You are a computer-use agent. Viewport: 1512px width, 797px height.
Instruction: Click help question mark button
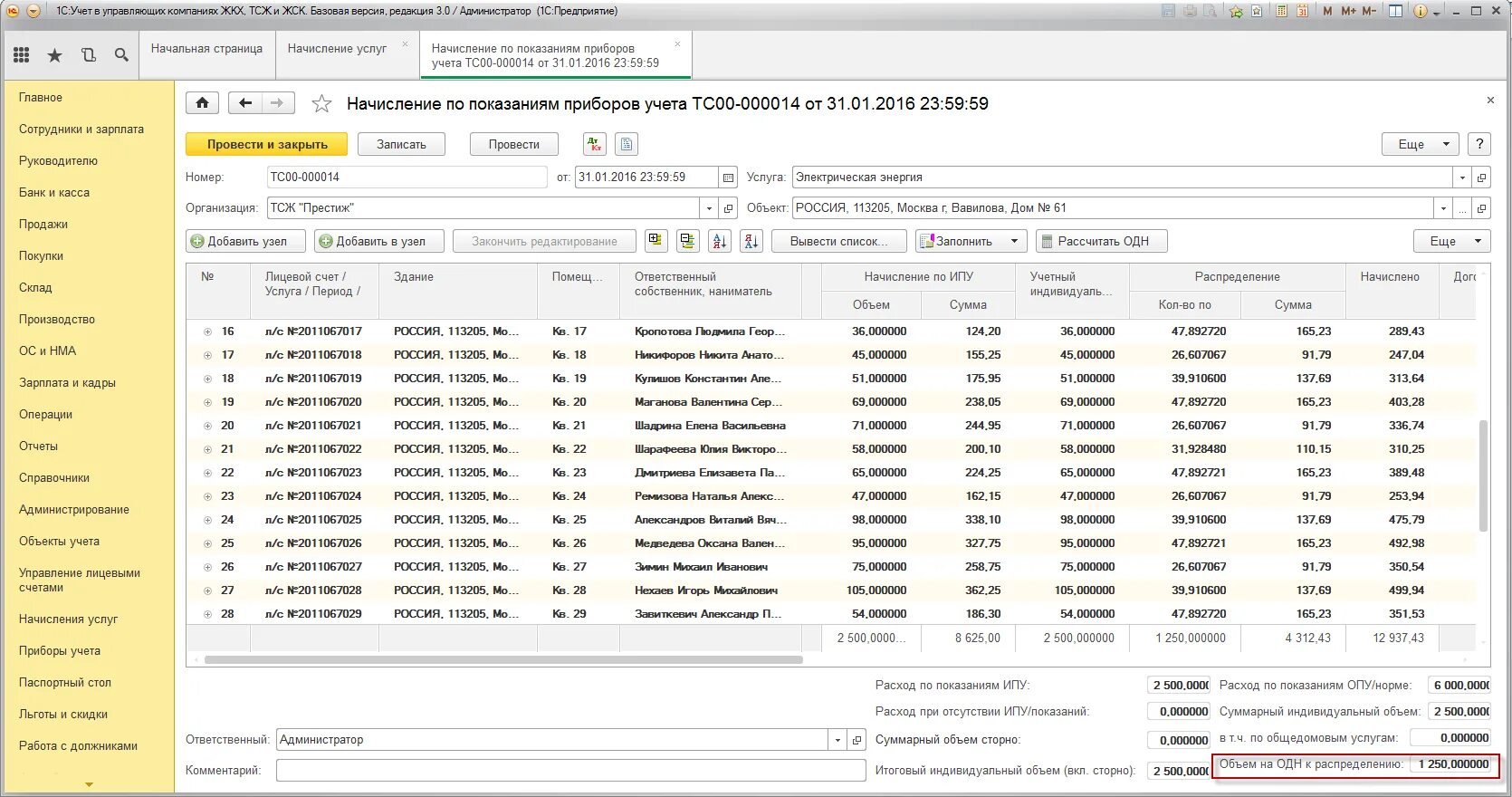(1479, 144)
